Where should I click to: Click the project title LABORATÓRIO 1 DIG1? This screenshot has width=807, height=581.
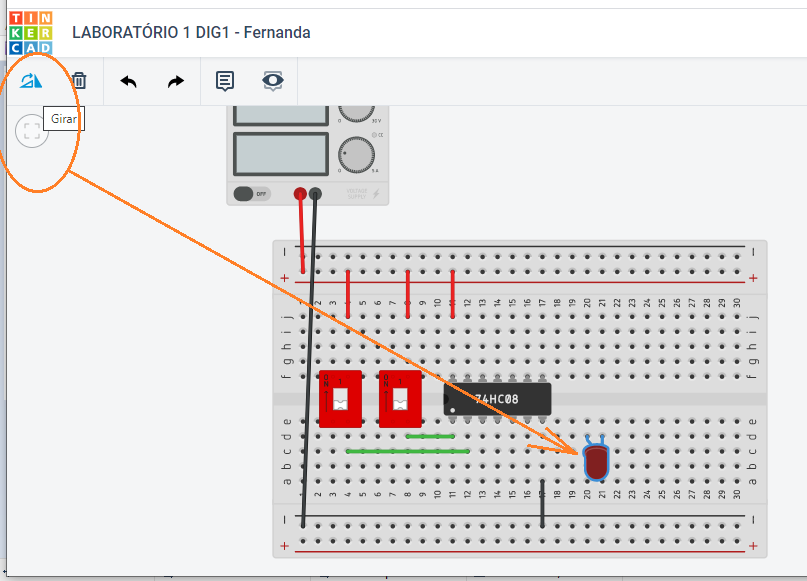191,32
